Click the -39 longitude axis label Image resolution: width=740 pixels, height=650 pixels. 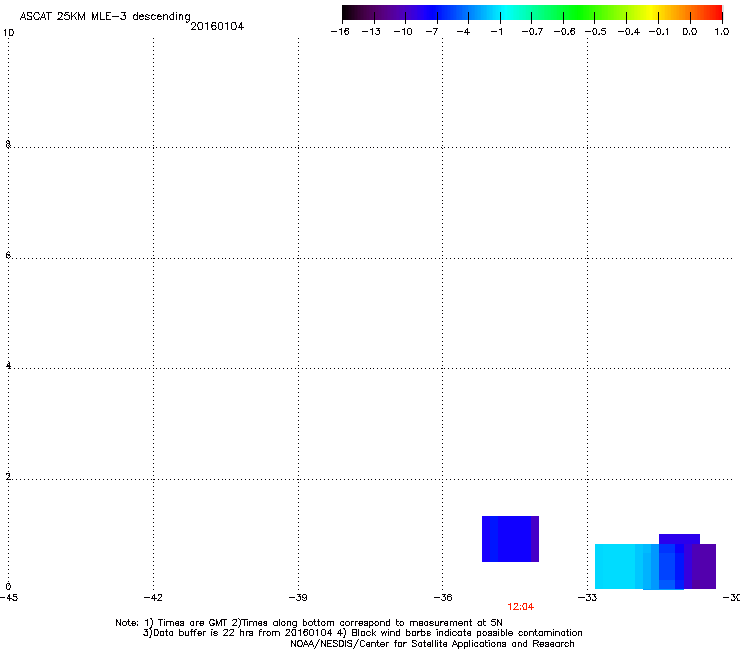pos(298,598)
